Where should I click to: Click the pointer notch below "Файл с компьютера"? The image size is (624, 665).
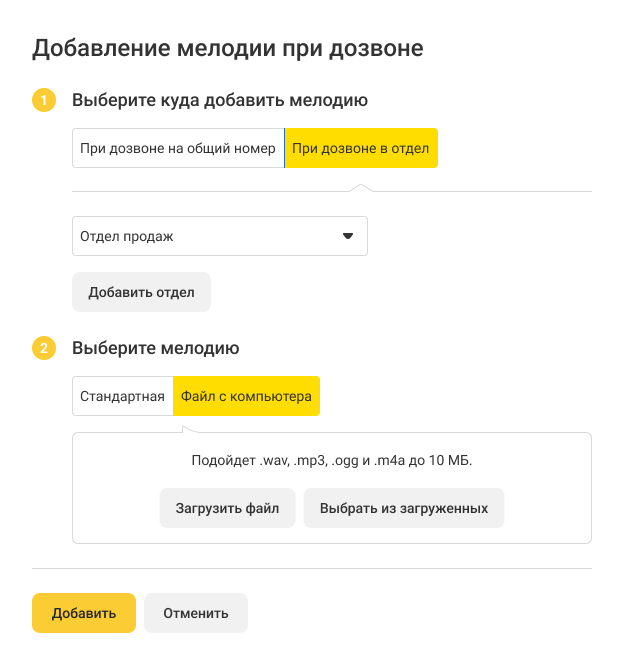point(189,430)
